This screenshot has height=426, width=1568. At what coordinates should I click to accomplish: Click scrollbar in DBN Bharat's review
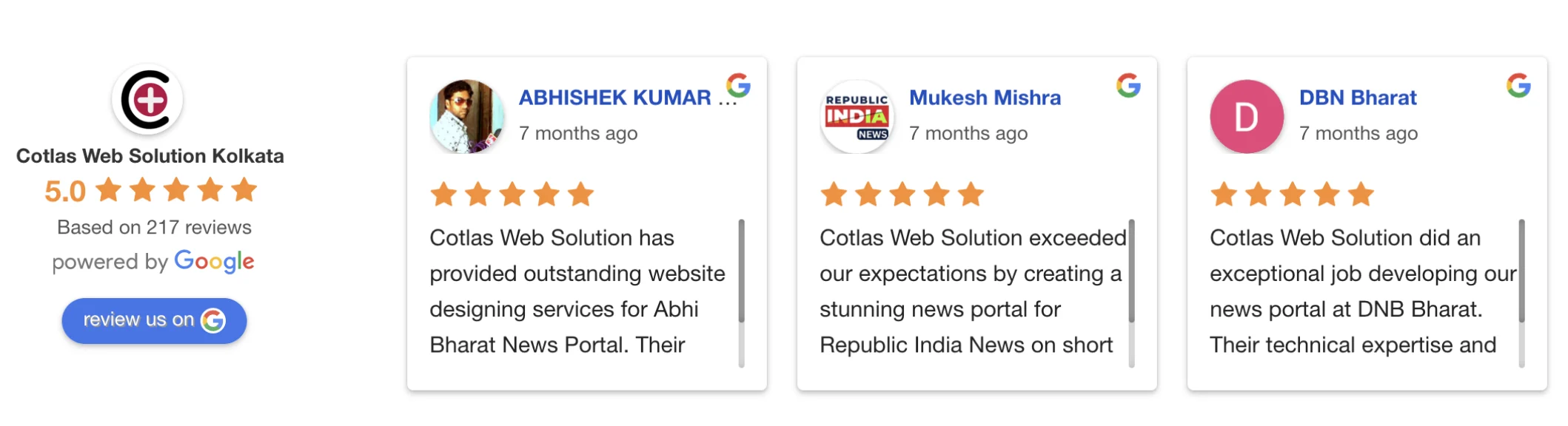pyautogui.click(x=1521, y=271)
